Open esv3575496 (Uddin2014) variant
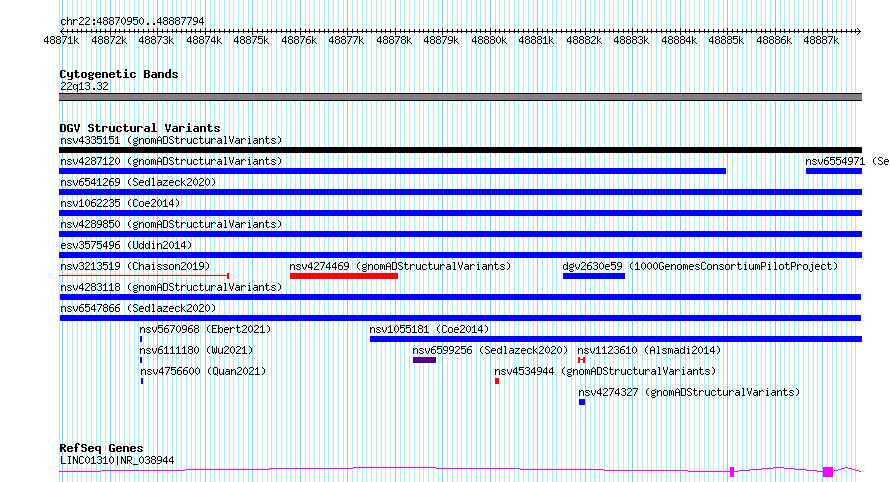Screen dimensions: 890x482 (126, 245)
